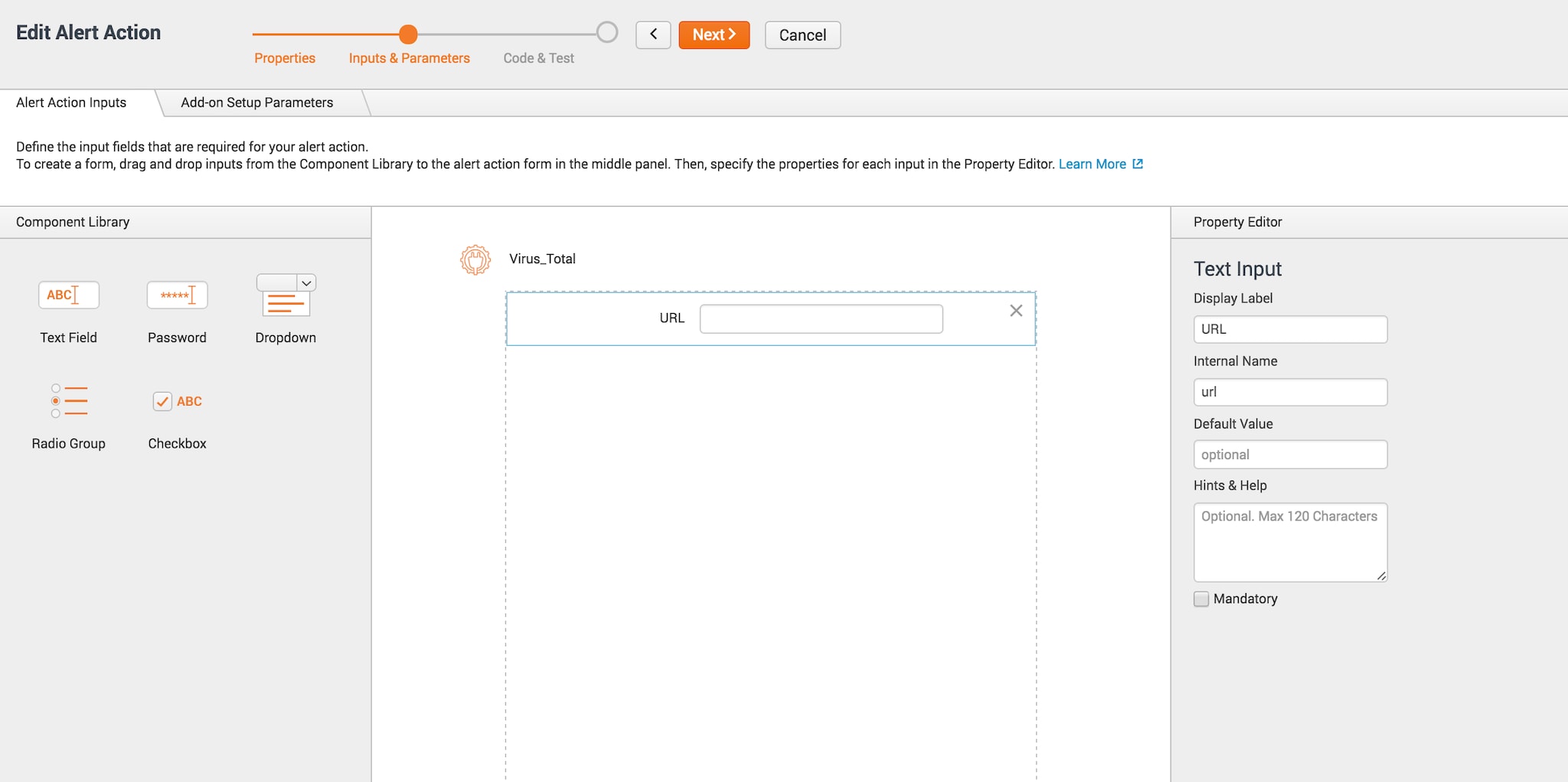Click the Virus_Total alert action icon
Image resolution: width=1568 pixels, height=782 pixels.
[x=475, y=260]
